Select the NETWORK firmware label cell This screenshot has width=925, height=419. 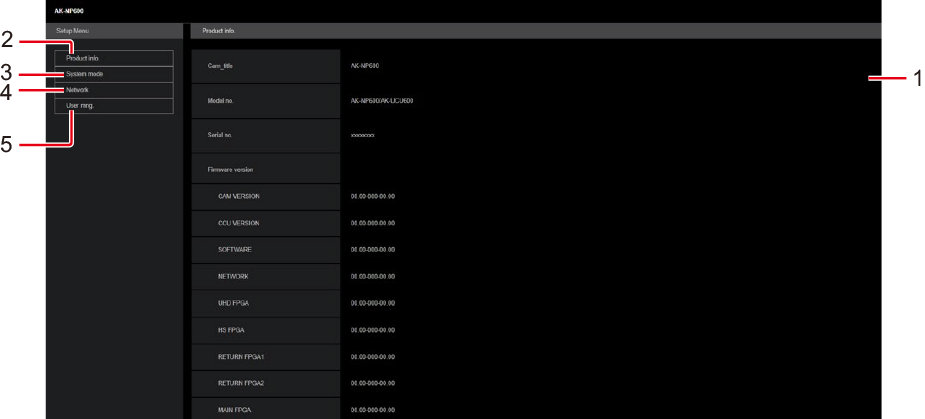click(x=266, y=276)
